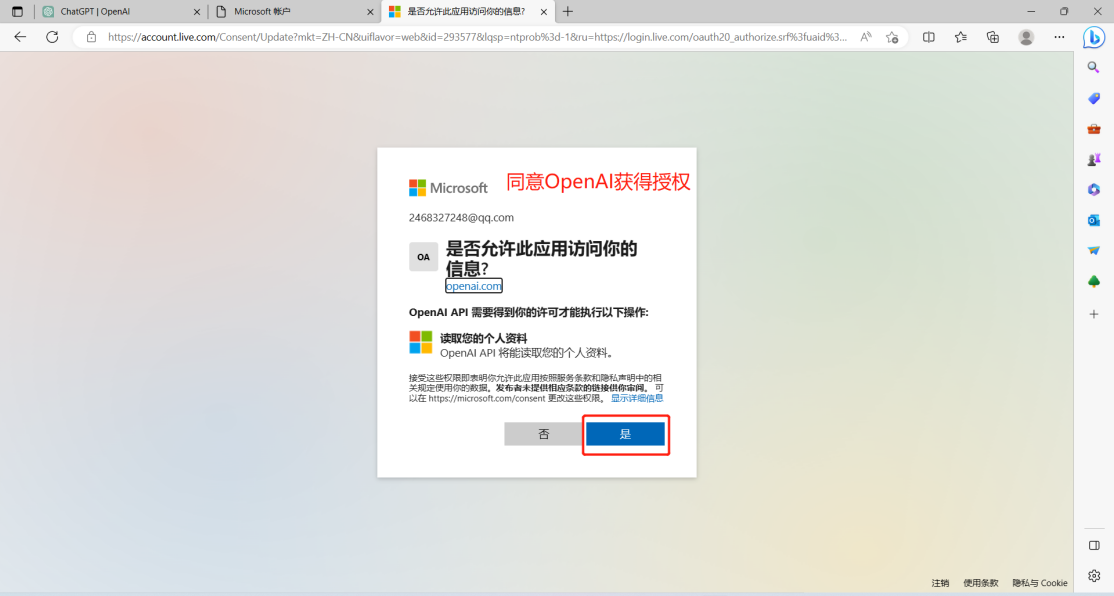Open the Settings and more menu
This screenshot has height=596, width=1114.
pos(1059,36)
